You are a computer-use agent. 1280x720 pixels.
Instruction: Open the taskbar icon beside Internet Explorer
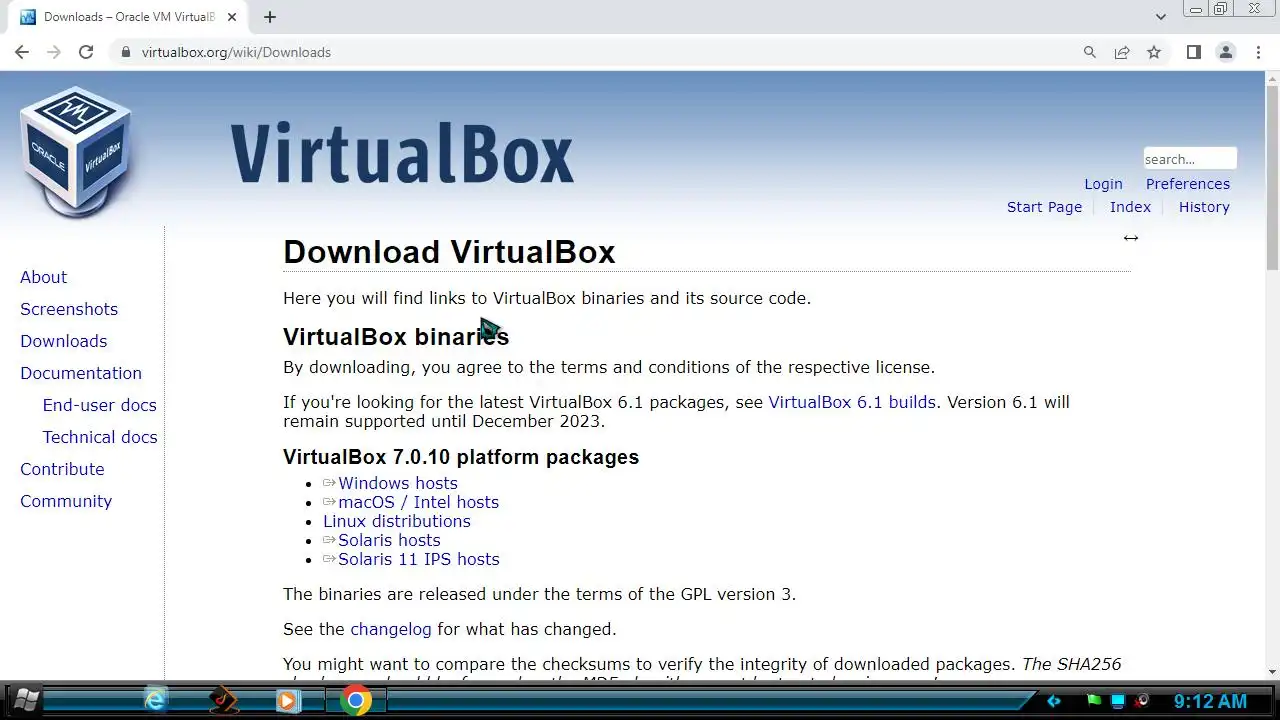pyautogui.click(x=223, y=701)
